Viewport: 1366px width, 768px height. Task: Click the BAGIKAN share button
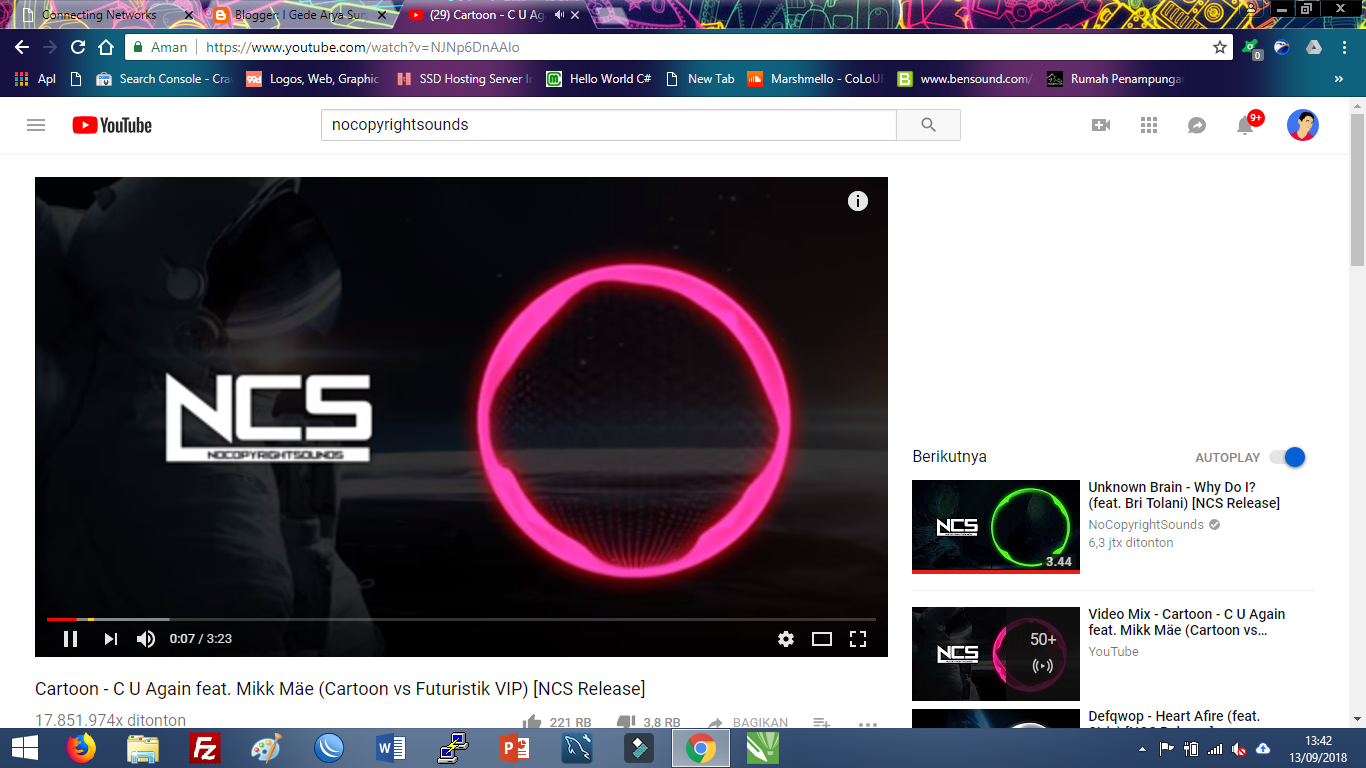(747, 722)
